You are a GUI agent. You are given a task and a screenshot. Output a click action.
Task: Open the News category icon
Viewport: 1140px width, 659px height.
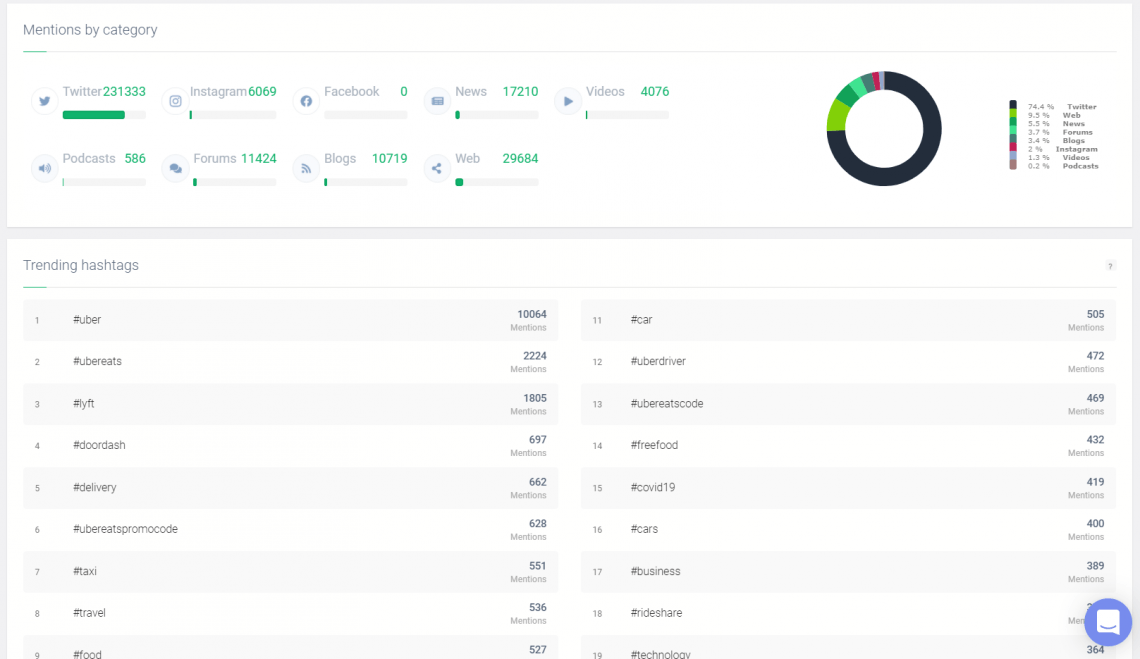click(437, 101)
